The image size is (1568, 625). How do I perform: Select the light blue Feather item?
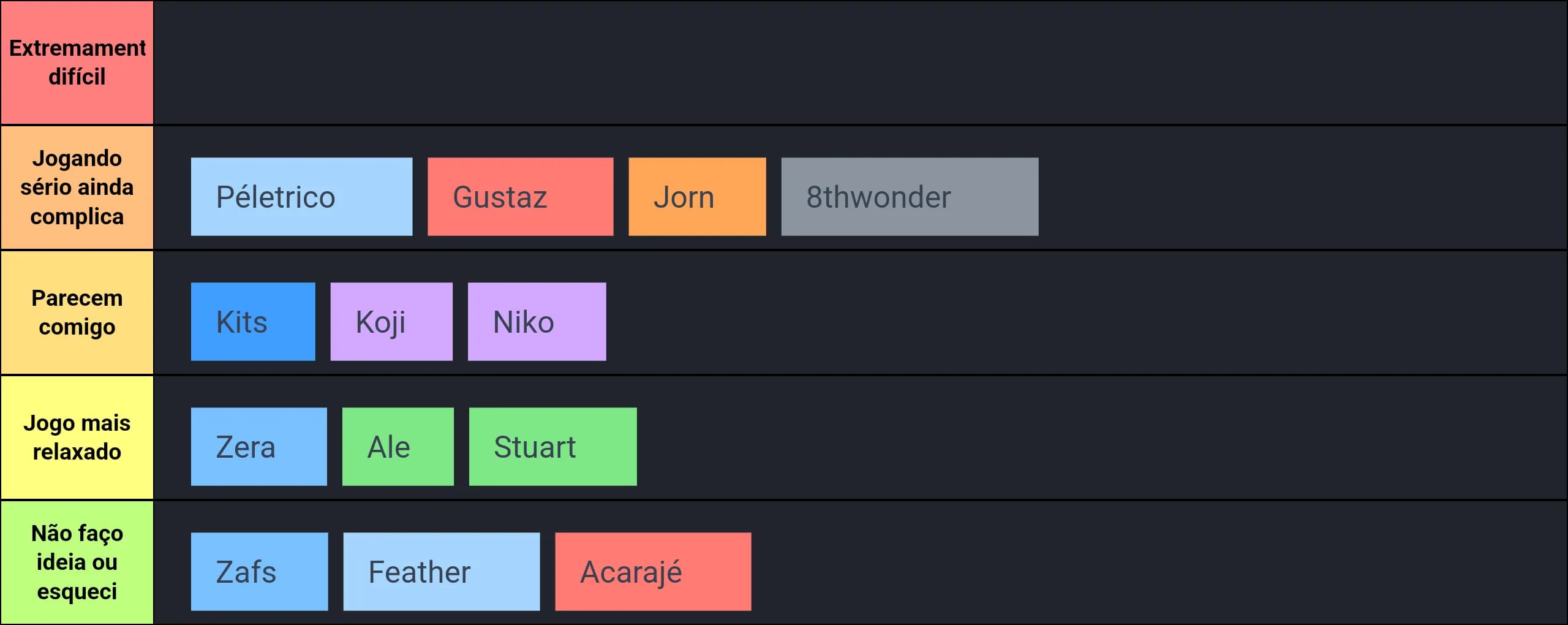pos(441,572)
